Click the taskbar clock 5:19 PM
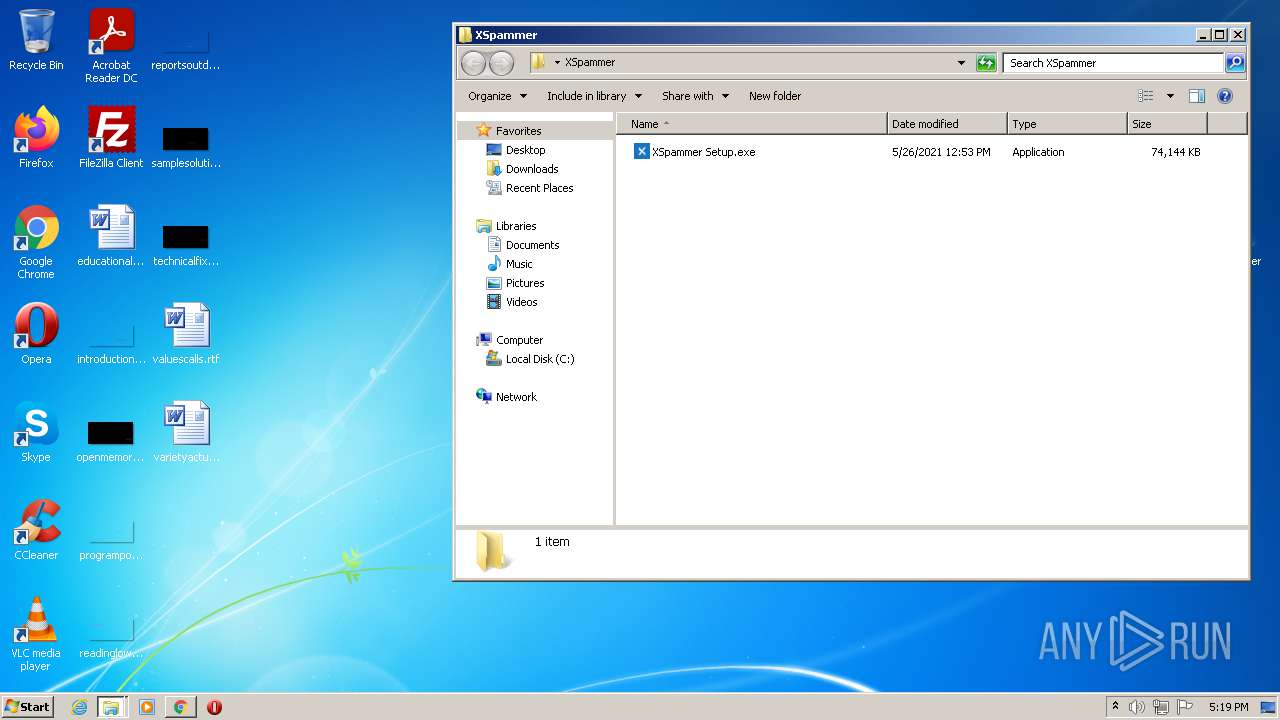This screenshot has width=1280, height=720. coord(1228,707)
